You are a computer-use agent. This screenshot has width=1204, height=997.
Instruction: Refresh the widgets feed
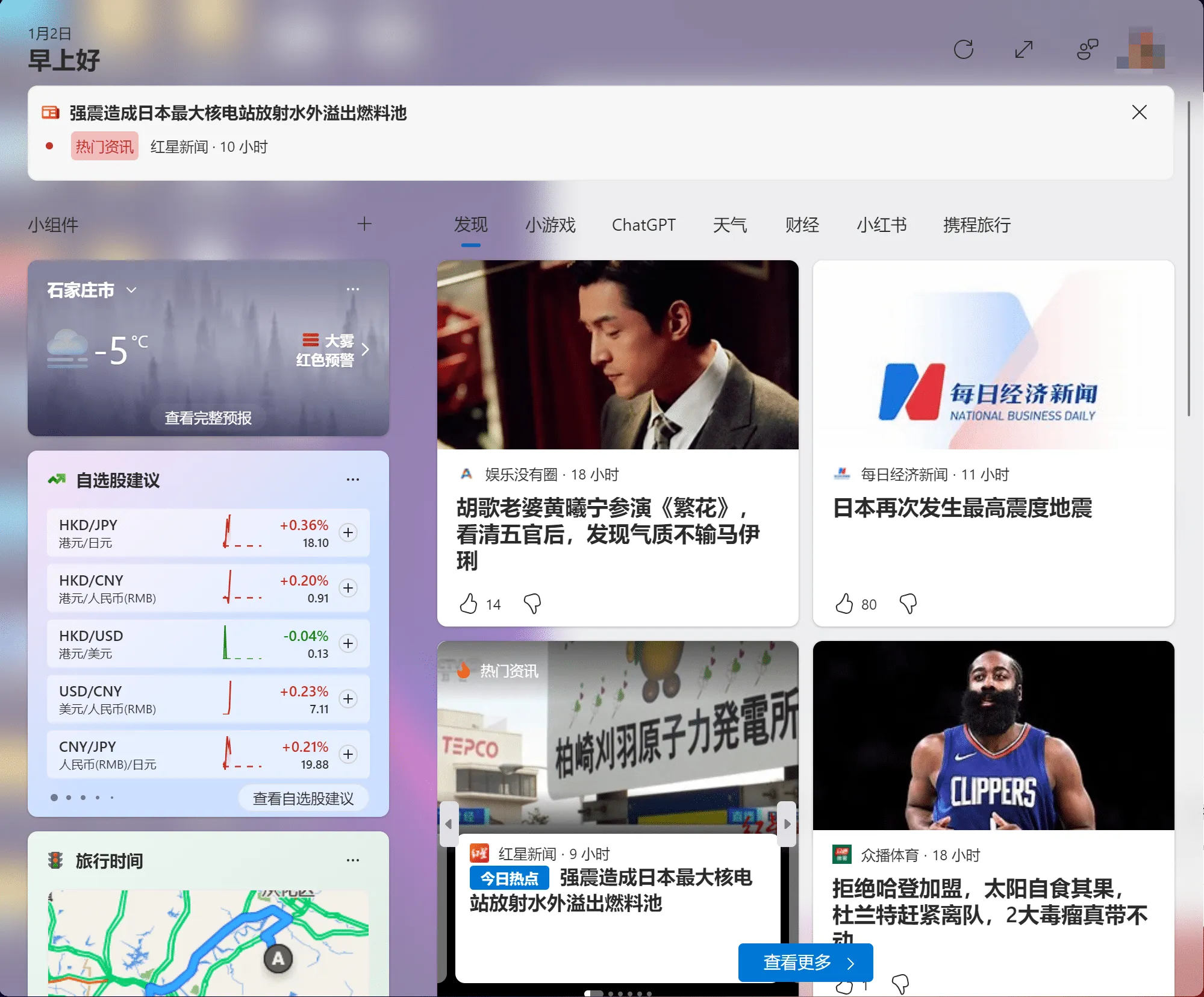[x=963, y=49]
